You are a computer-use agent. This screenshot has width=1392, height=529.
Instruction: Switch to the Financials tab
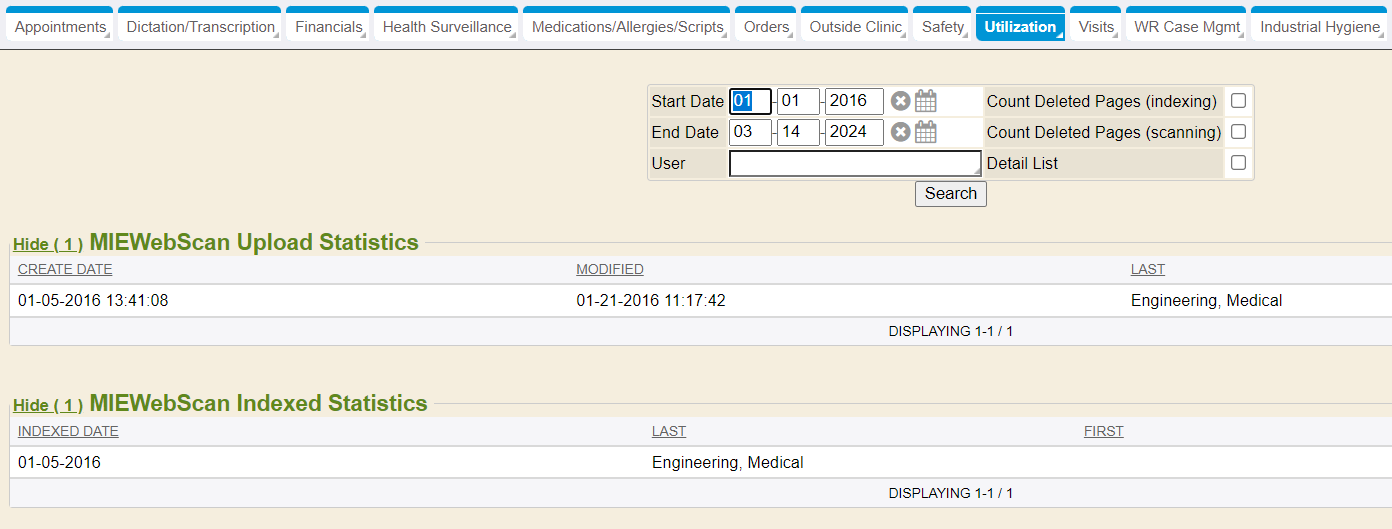click(x=328, y=27)
